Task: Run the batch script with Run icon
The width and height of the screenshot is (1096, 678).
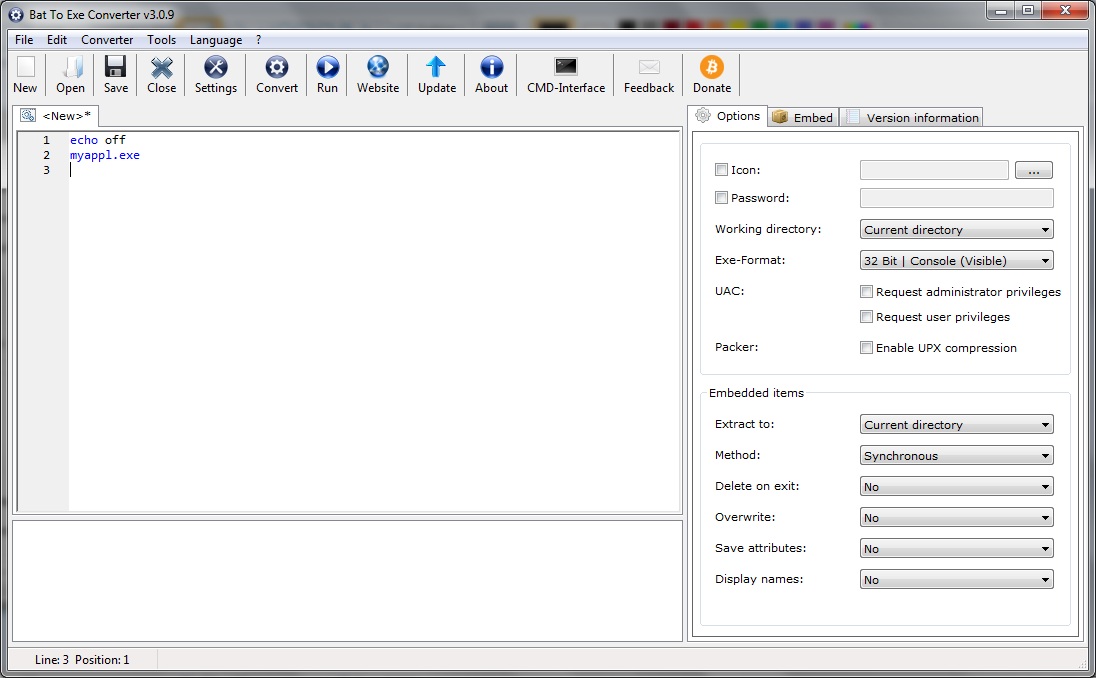Action: click(327, 68)
